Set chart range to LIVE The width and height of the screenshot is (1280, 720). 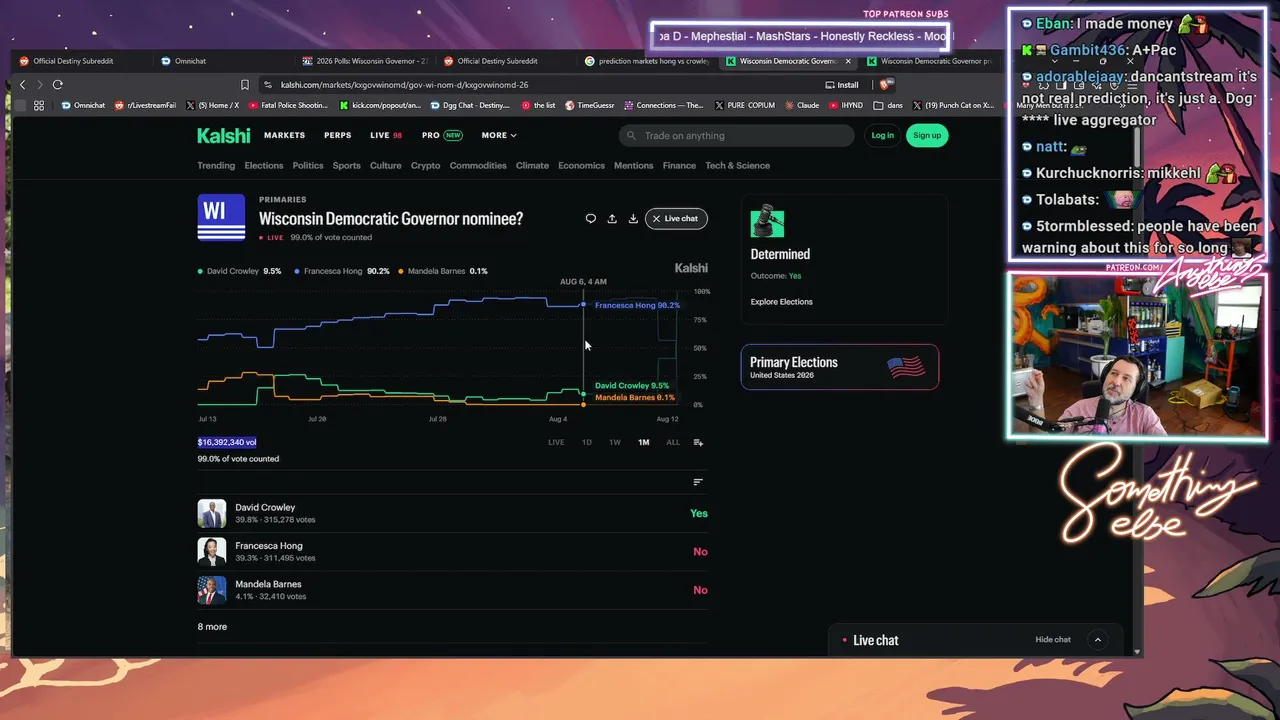pos(556,442)
